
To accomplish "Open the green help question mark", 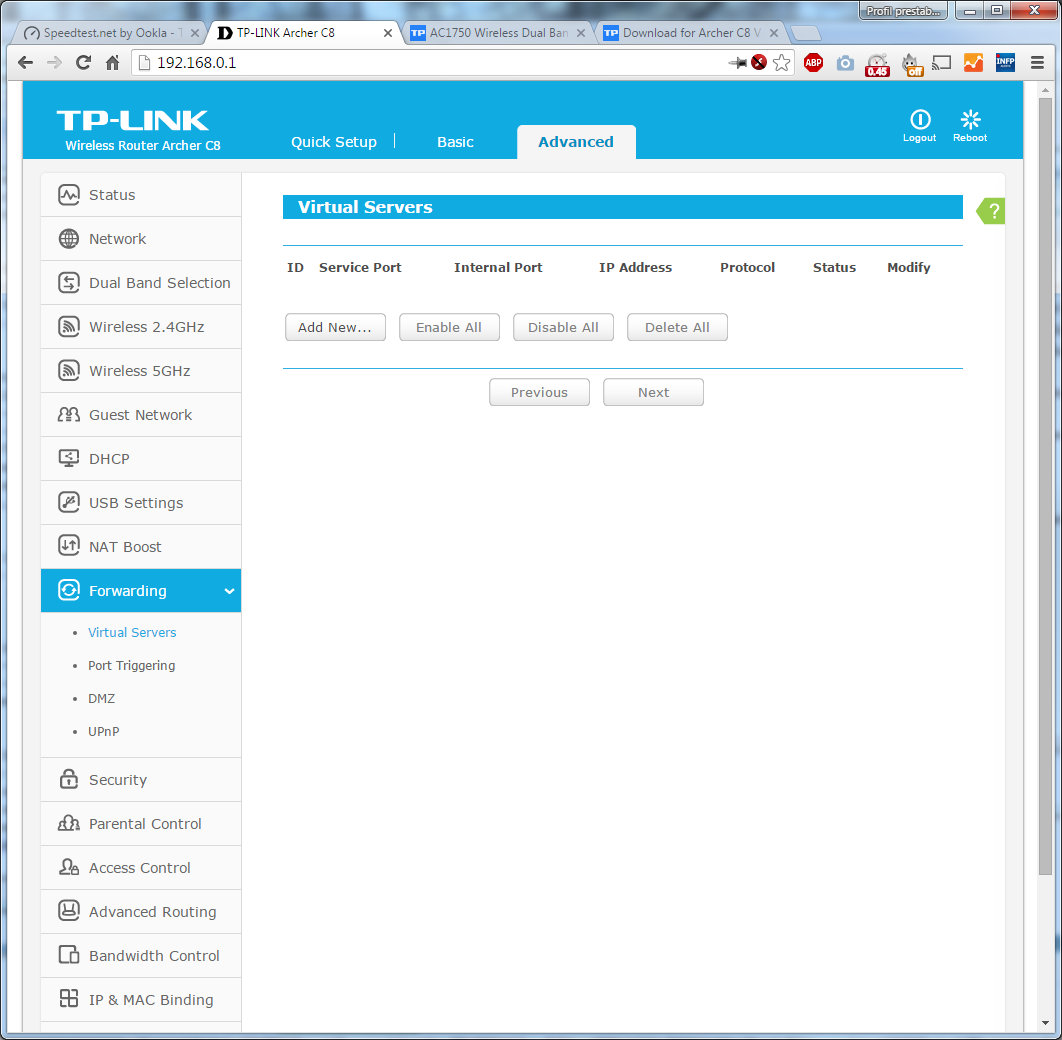I will pyautogui.click(x=993, y=211).
